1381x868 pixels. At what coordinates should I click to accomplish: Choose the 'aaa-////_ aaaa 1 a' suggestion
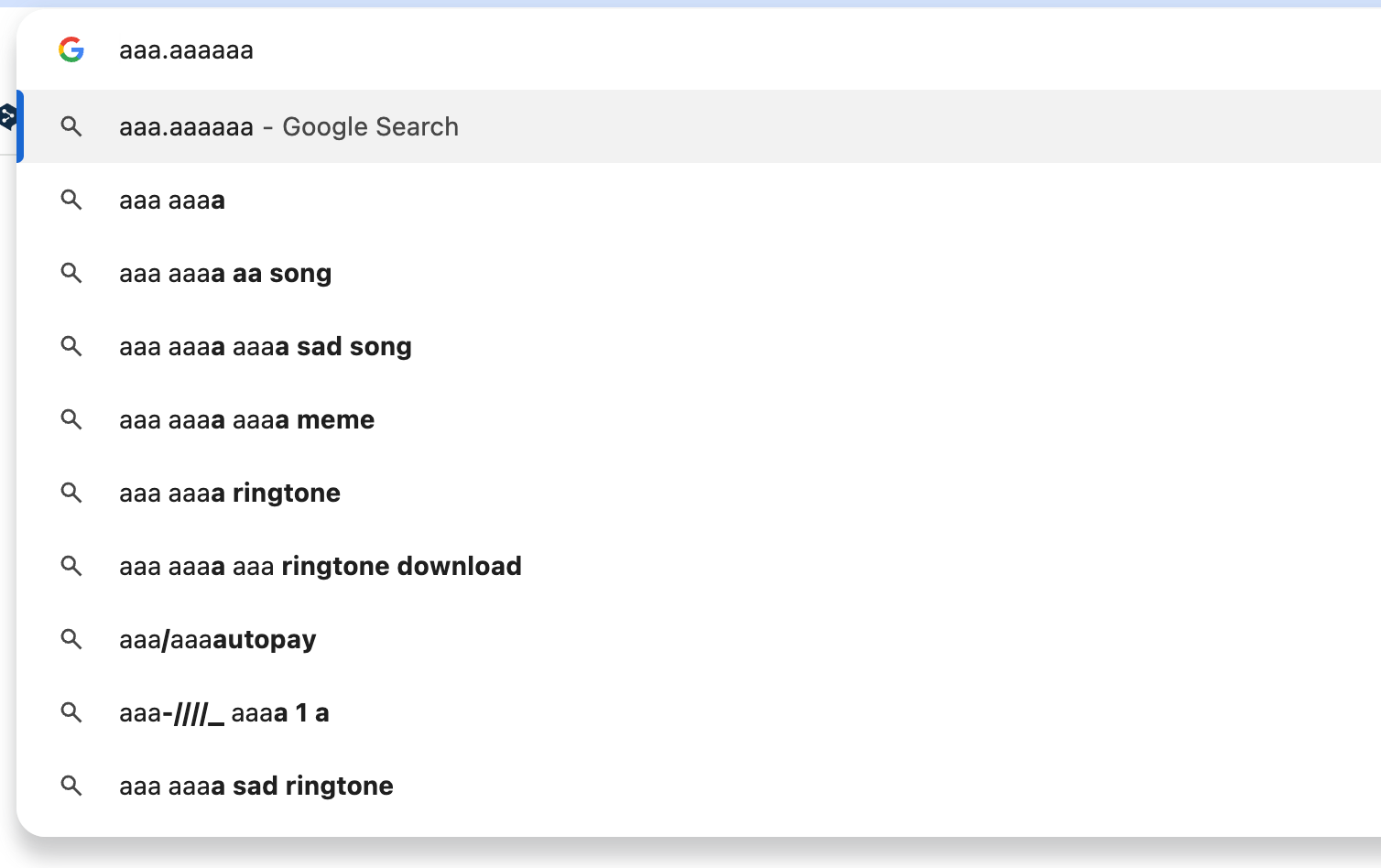pyautogui.click(x=224, y=712)
